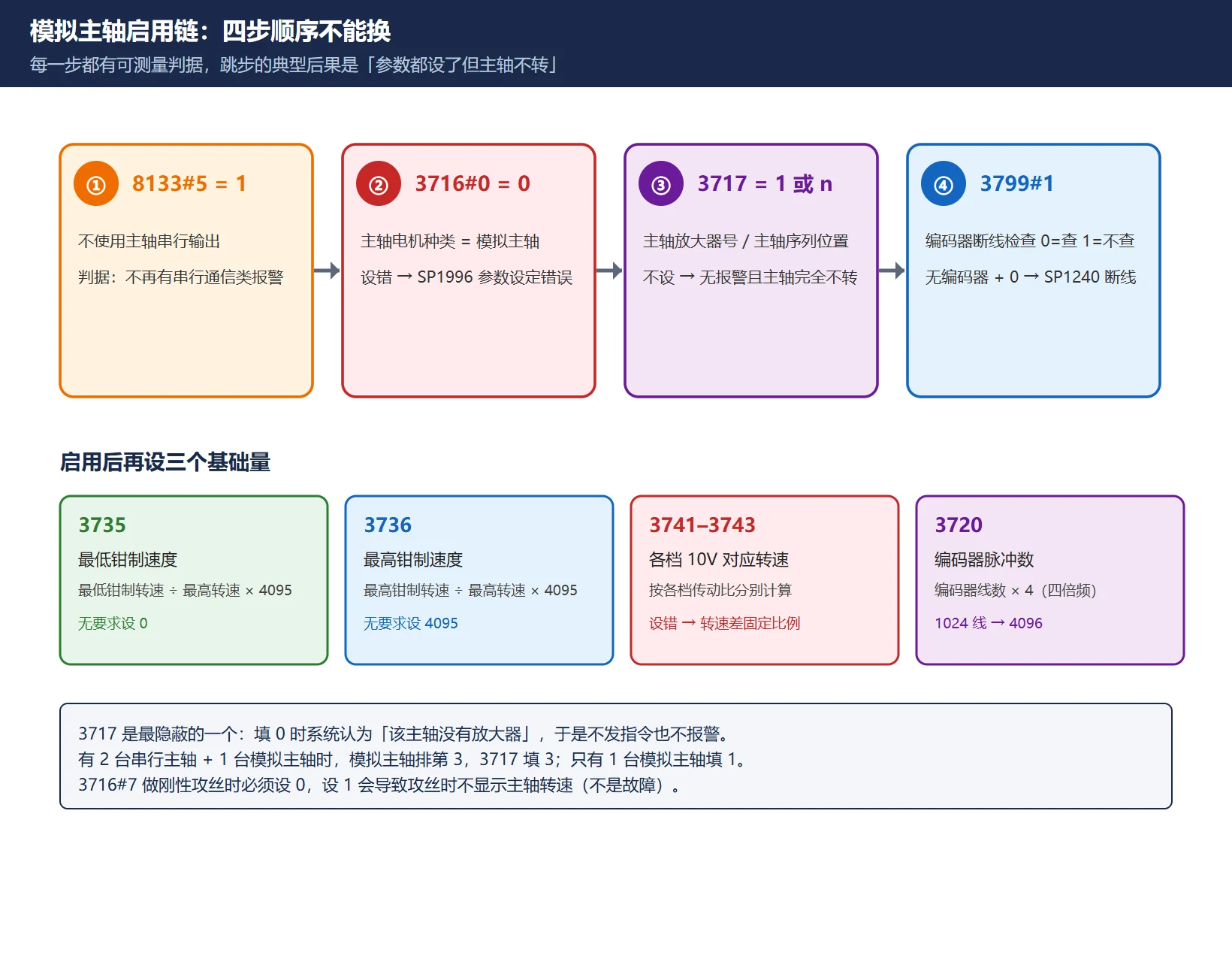
Task: Click the line '无编码器 + 0 → SP1240 断线'
Action: tap(1031, 277)
